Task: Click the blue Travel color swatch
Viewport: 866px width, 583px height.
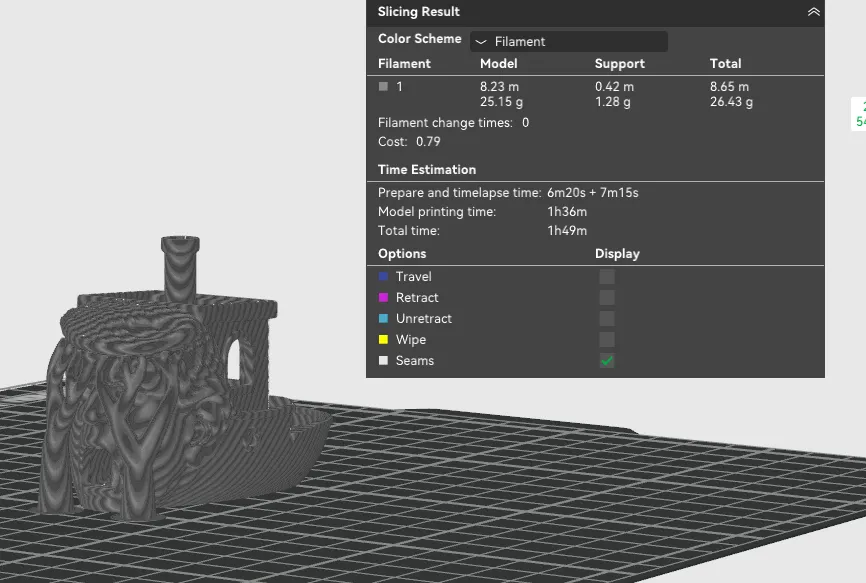Action: tap(383, 276)
